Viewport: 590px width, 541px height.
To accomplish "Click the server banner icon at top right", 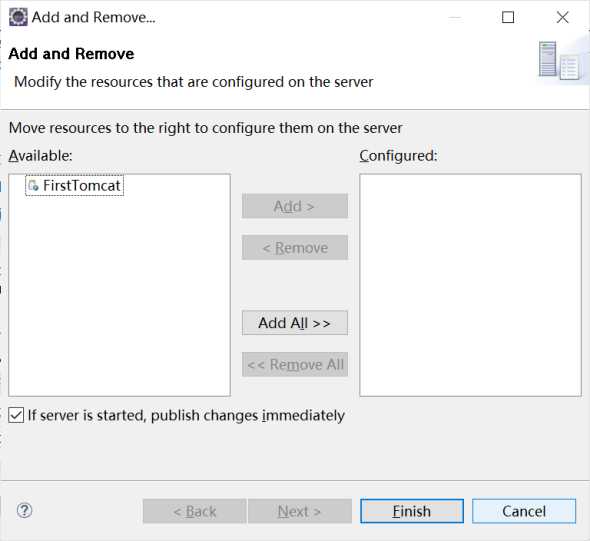I will tap(560, 60).
